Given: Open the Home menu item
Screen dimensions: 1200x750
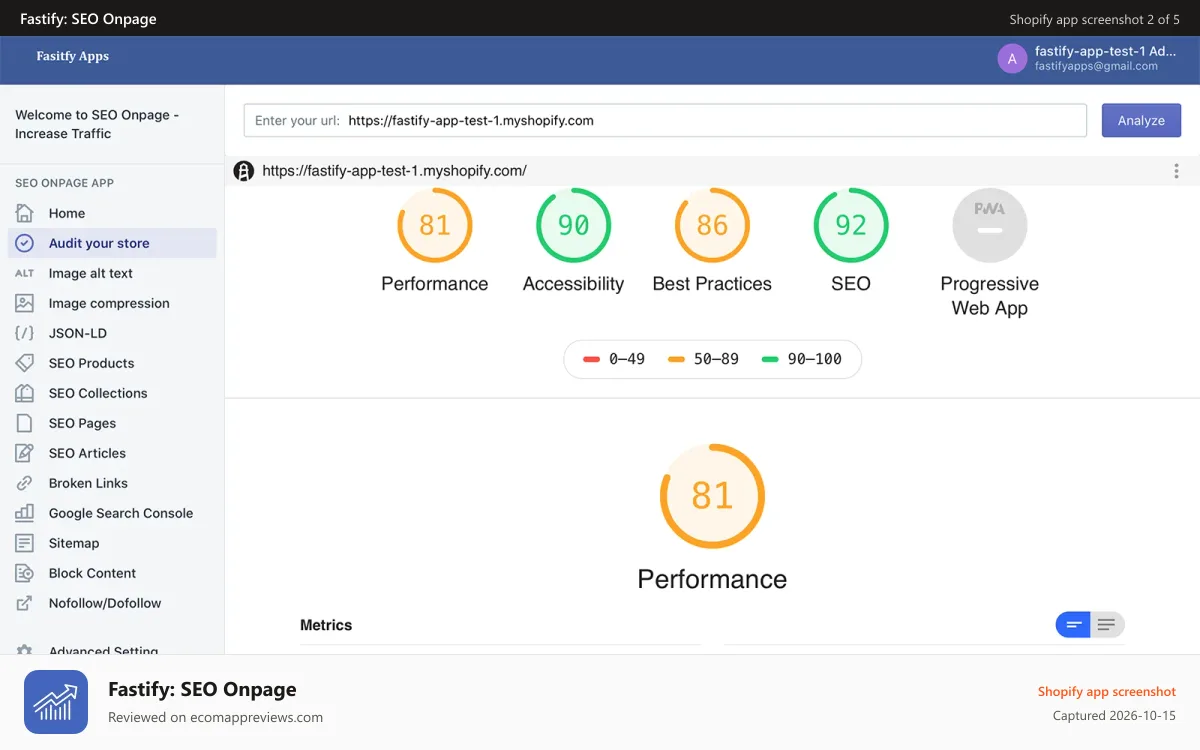Looking at the screenshot, I should [112, 213].
